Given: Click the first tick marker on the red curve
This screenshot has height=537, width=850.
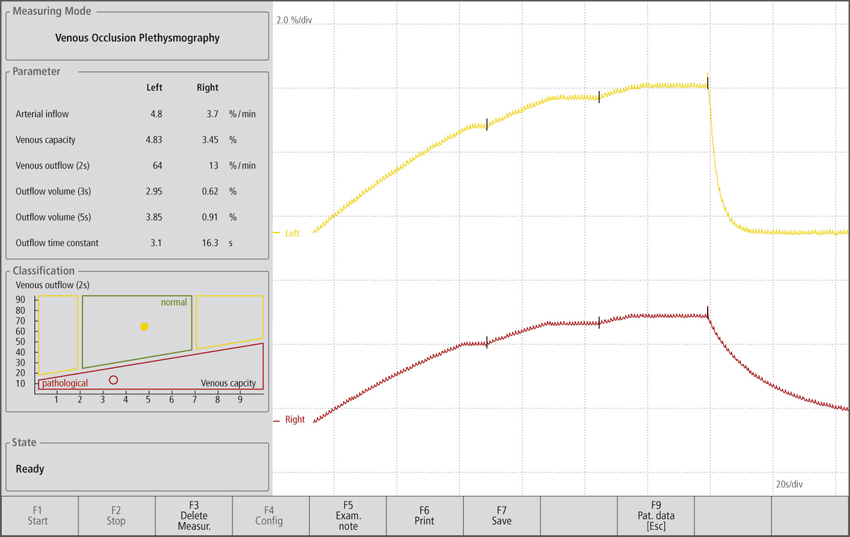Looking at the screenshot, I should [x=487, y=342].
